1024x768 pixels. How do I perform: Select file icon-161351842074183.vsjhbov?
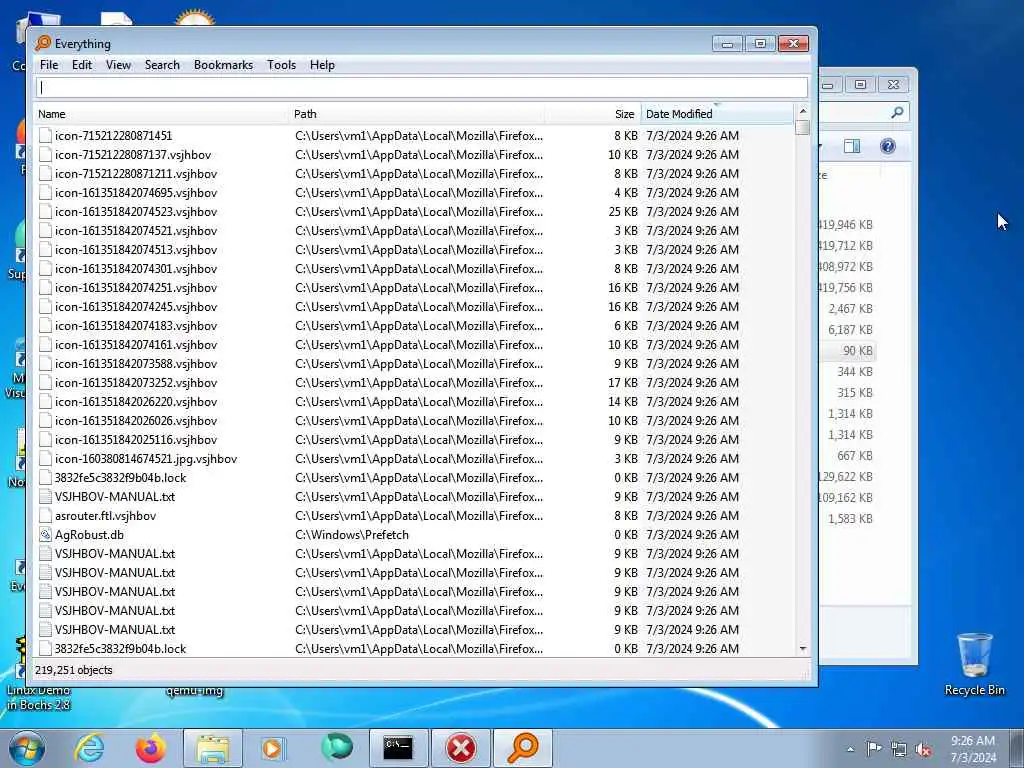tap(136, 325)
